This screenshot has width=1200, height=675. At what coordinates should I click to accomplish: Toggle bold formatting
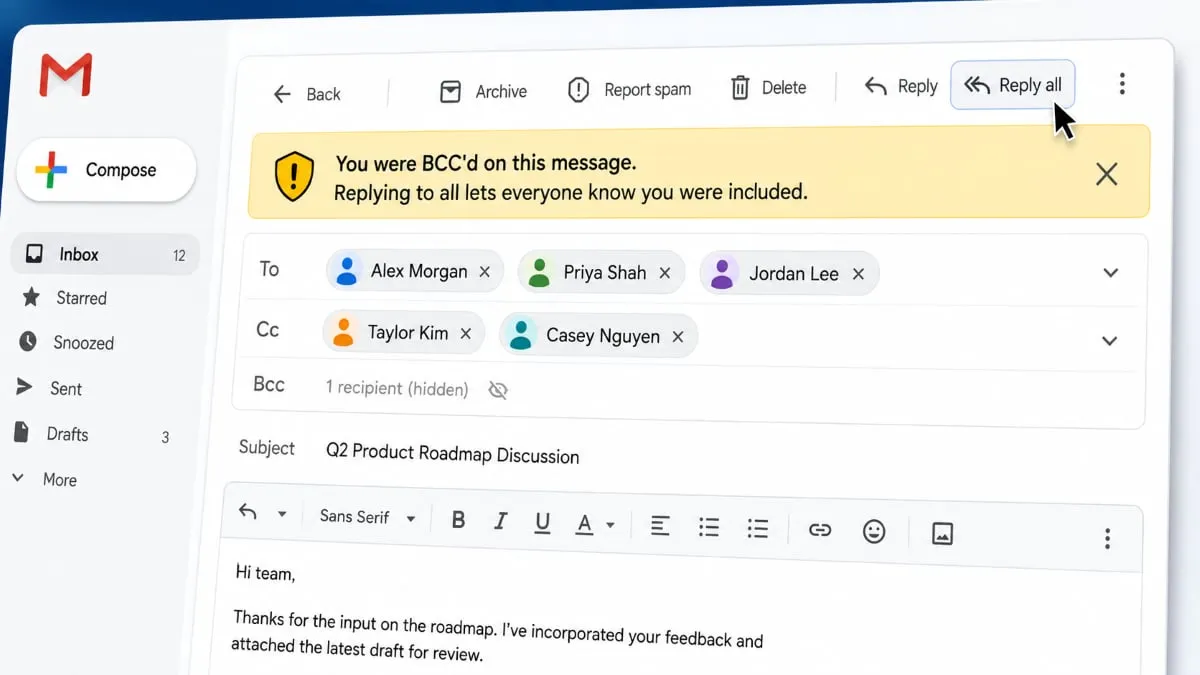click(459, 520)
